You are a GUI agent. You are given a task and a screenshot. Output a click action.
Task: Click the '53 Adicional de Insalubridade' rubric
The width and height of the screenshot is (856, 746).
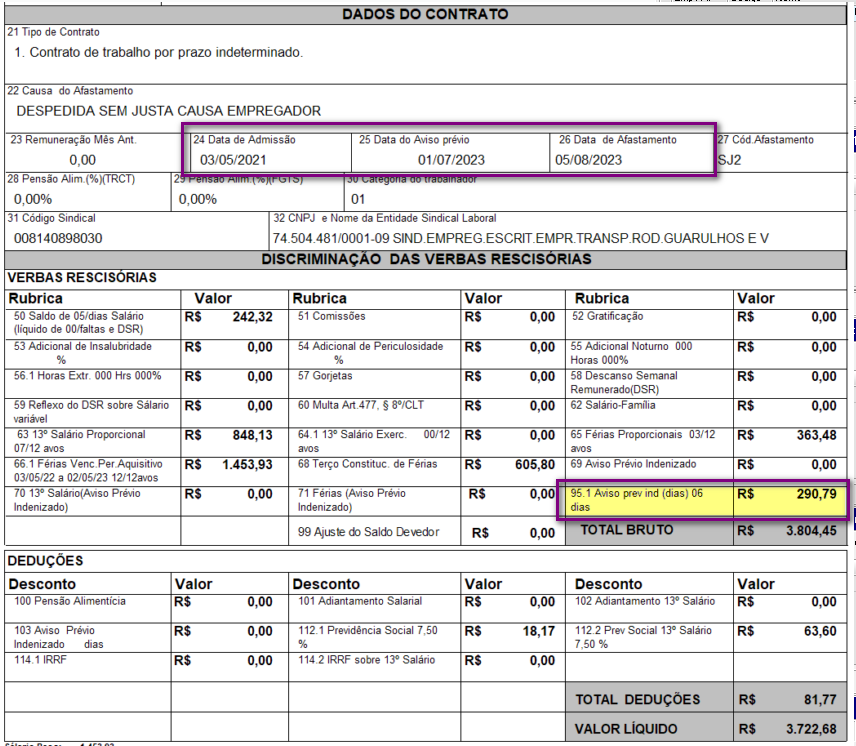pyautogui.click(x=82, y=353)
